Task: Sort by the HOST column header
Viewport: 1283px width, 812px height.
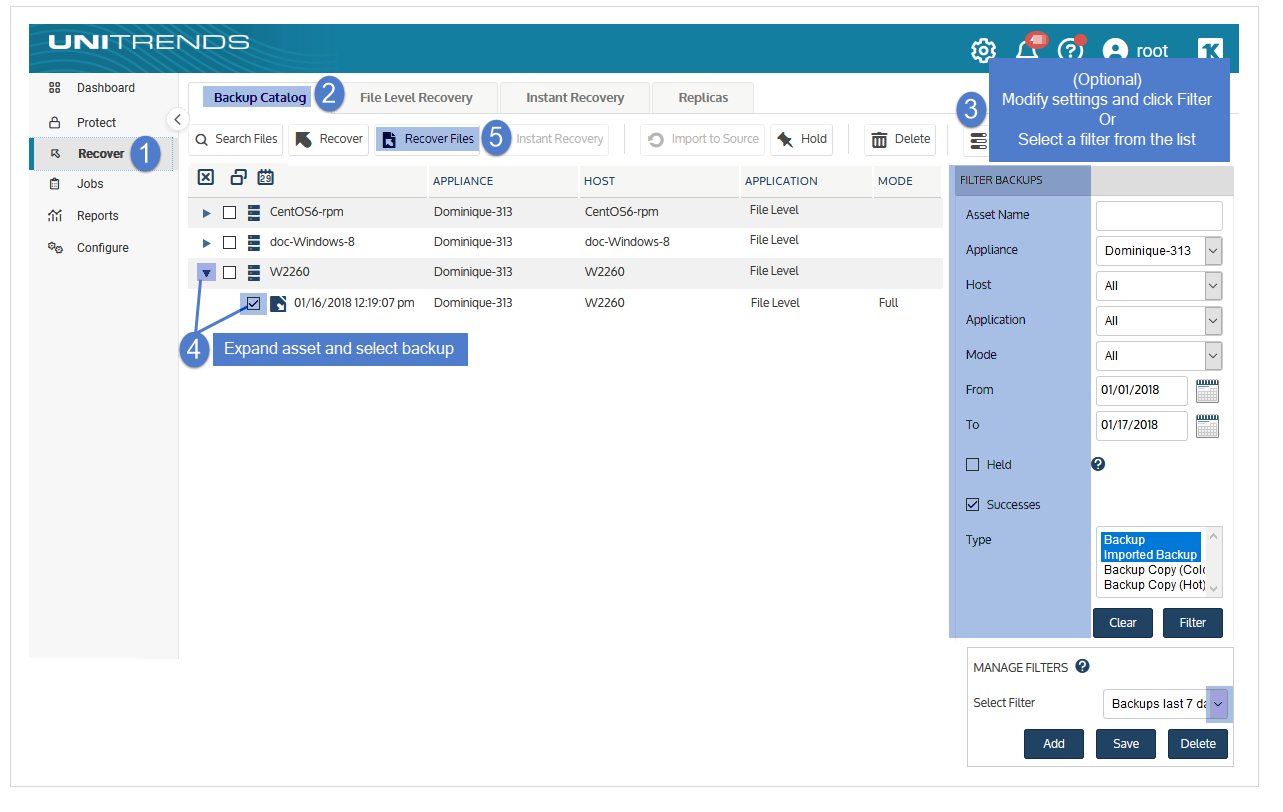Action: [600, 181]
